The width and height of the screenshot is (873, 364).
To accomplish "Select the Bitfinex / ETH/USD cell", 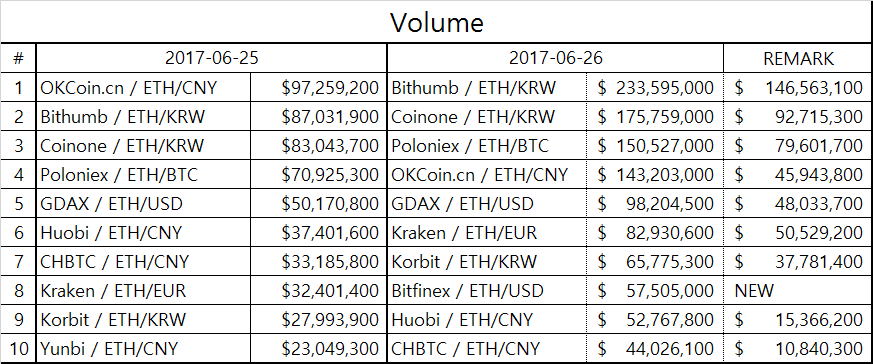I will pyautogui.click(x=487, y=291).
